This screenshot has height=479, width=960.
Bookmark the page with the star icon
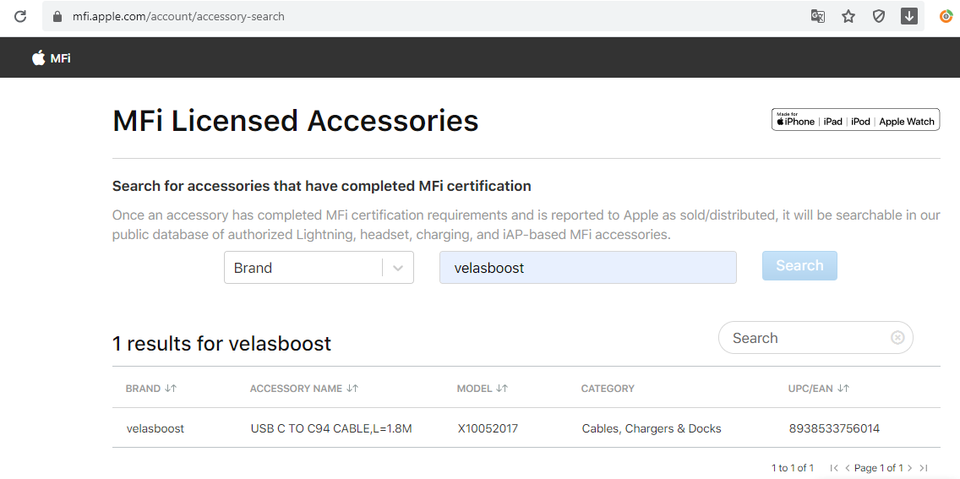click(x=848, y=17)
